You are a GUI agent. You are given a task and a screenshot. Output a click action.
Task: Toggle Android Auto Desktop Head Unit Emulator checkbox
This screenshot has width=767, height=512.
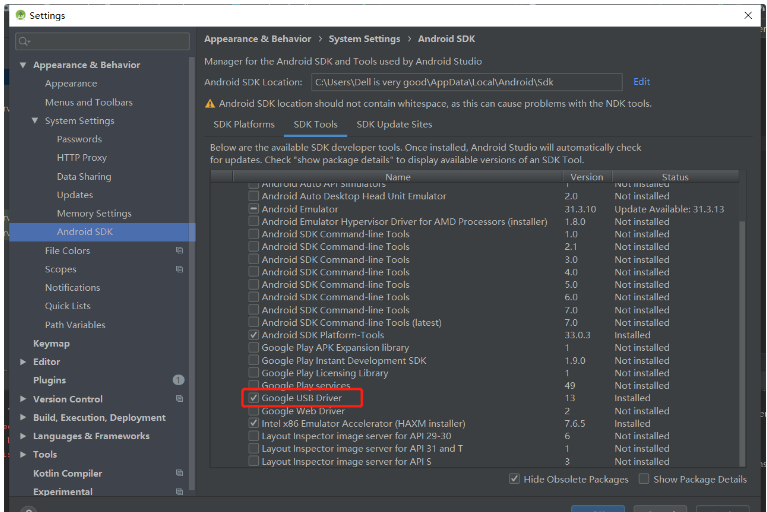coord(253,196)
